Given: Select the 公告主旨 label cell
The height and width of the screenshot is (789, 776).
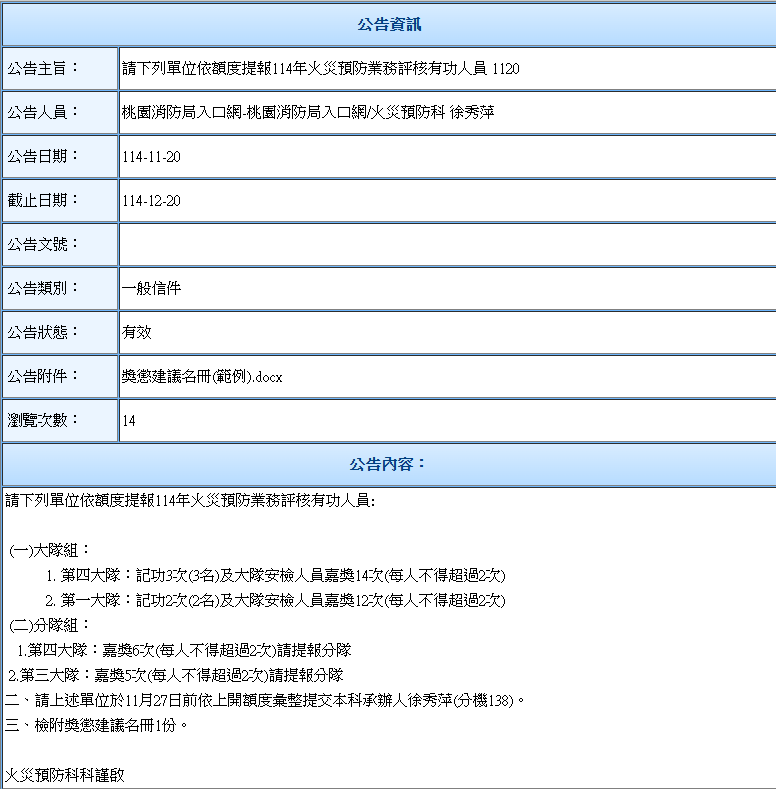Looking at the screenshot, I should (x=60, y=69).
